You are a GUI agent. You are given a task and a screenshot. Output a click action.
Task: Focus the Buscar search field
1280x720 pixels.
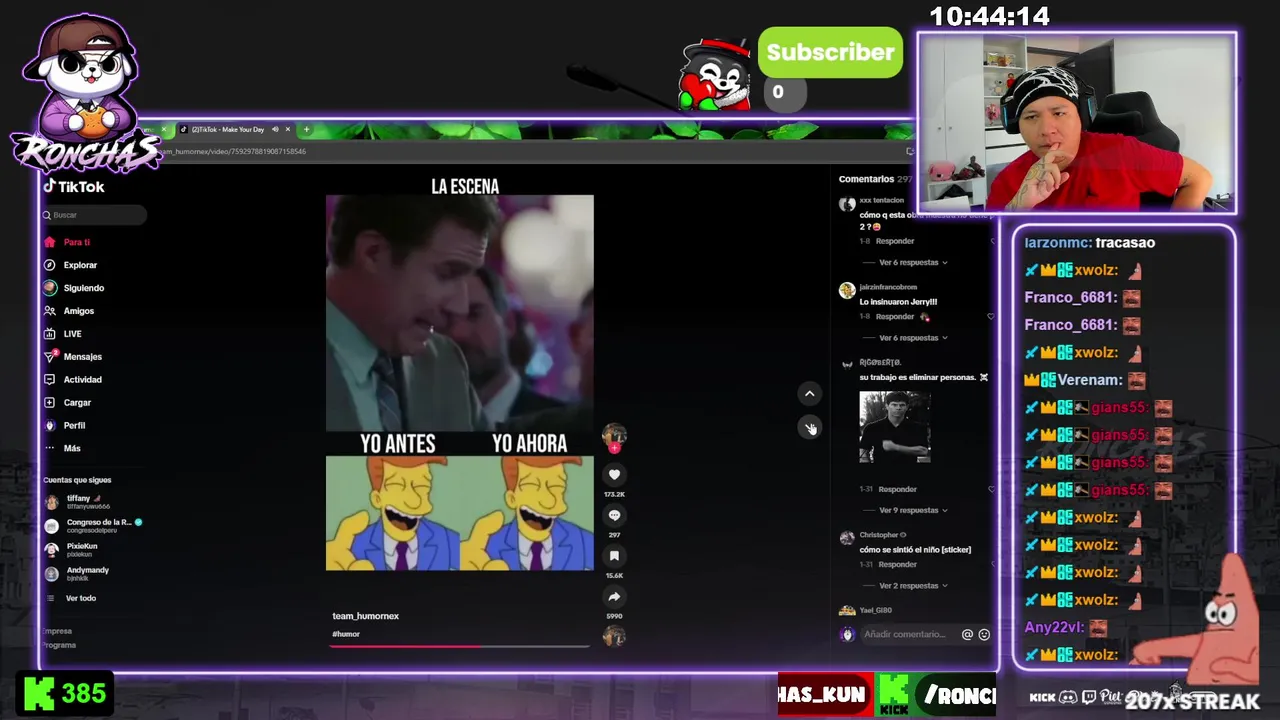tap(94, 215)
